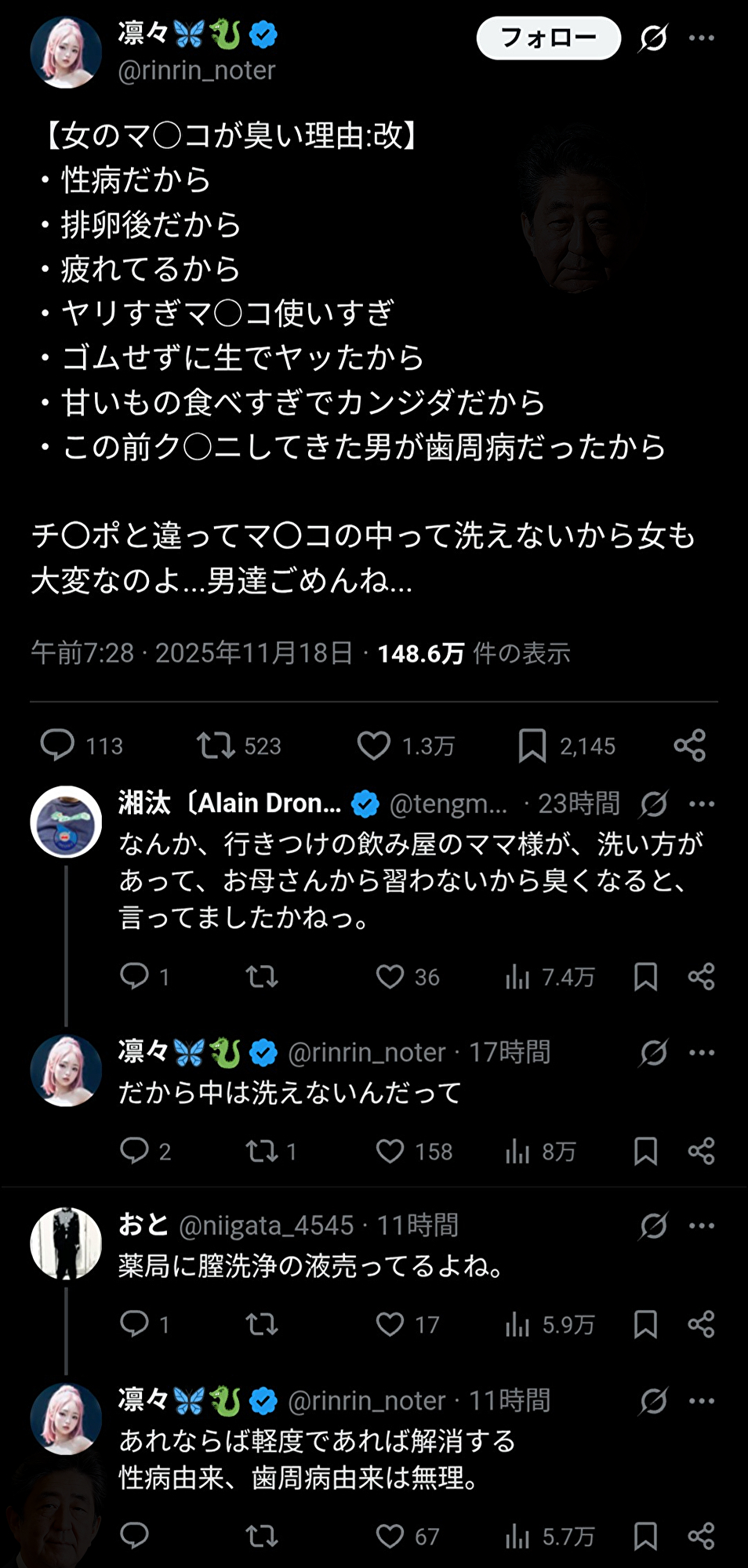748x1568 pixels.
Task: Open the more menu on おと's reply
Action: click(x=701, y=1225)
